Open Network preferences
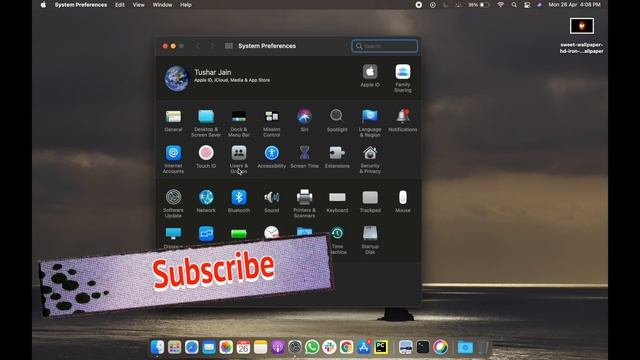Image resolution: width=640 pixels, height=360 pixels. (x=206, y=198)
